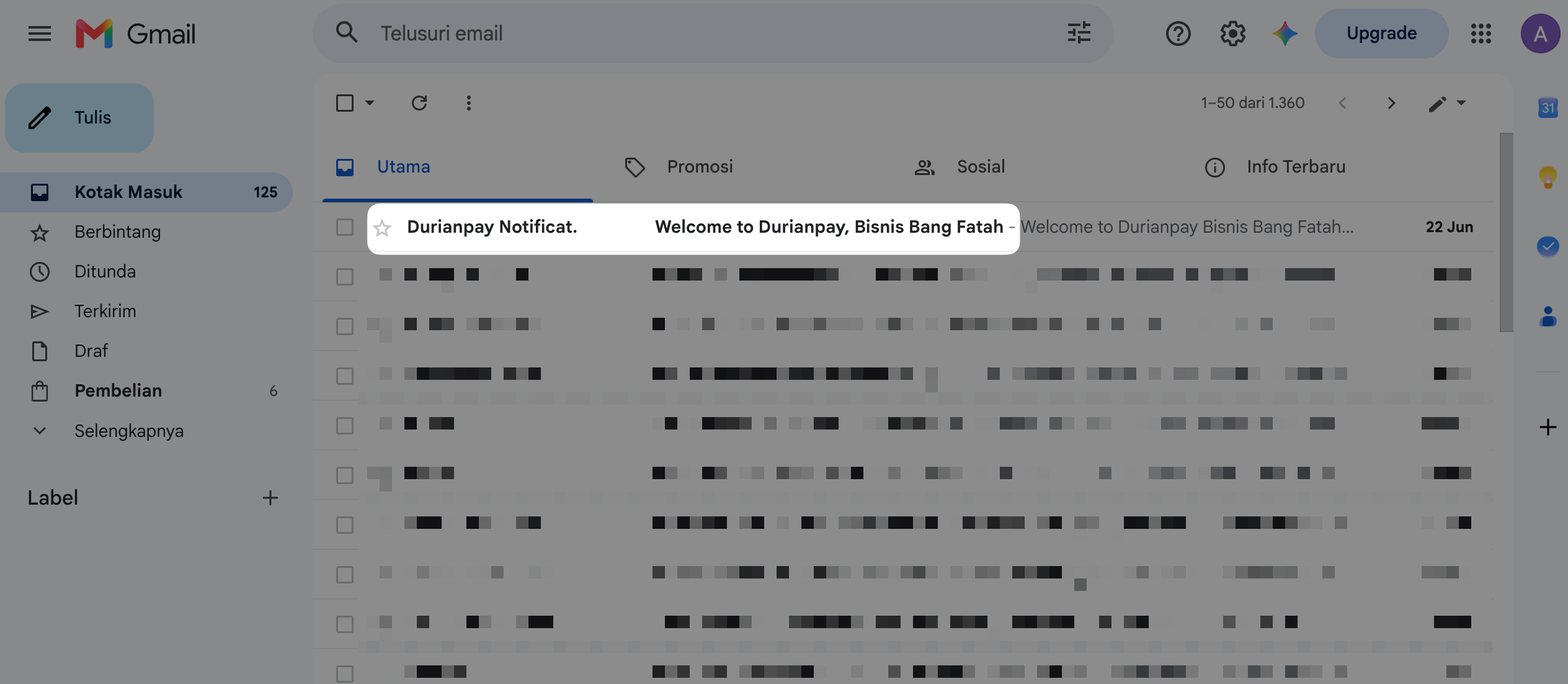Go to newer emails page arrow
Screen dimensions: 1568x684
pos(1342,103)
